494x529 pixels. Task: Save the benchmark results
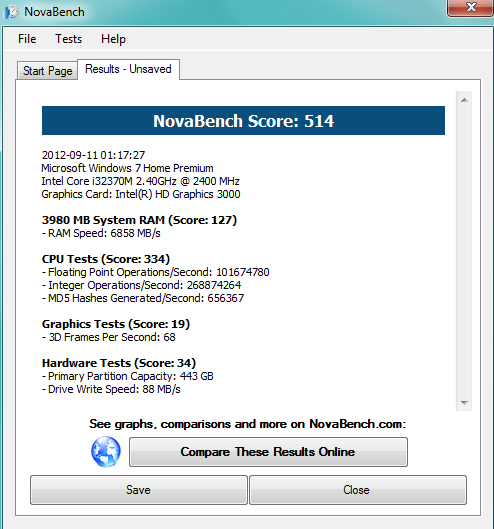139,490
